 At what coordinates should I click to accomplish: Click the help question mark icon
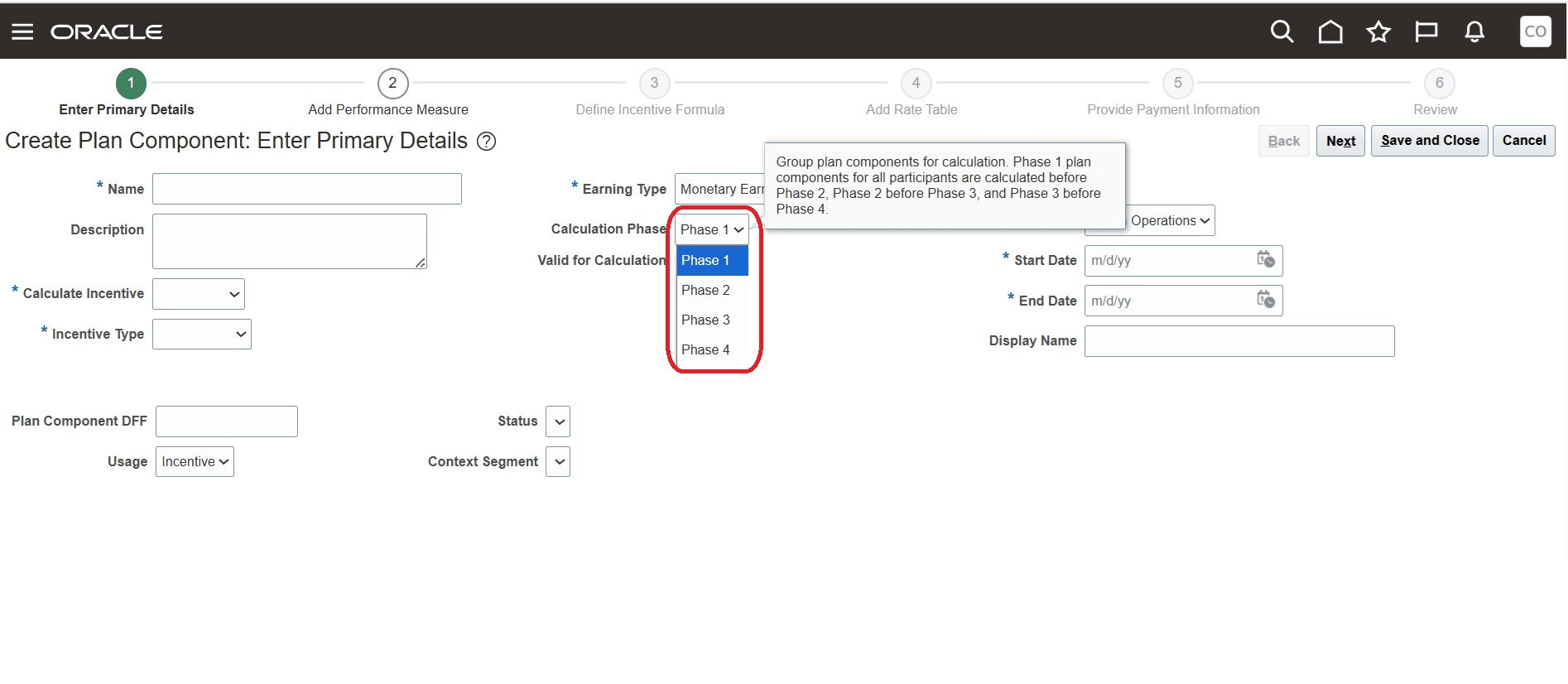pos(487,142)
